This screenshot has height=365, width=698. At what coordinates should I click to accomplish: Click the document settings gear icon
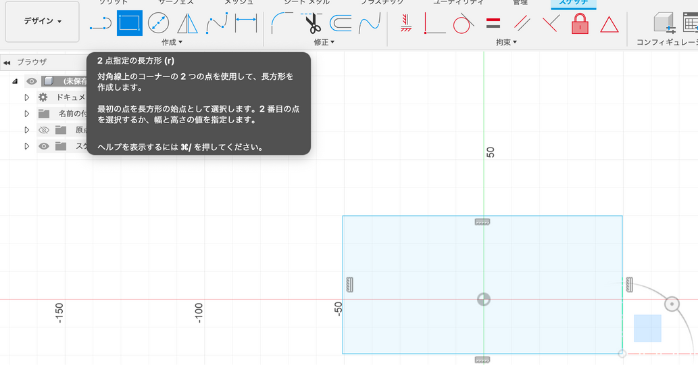click(43, 97)
